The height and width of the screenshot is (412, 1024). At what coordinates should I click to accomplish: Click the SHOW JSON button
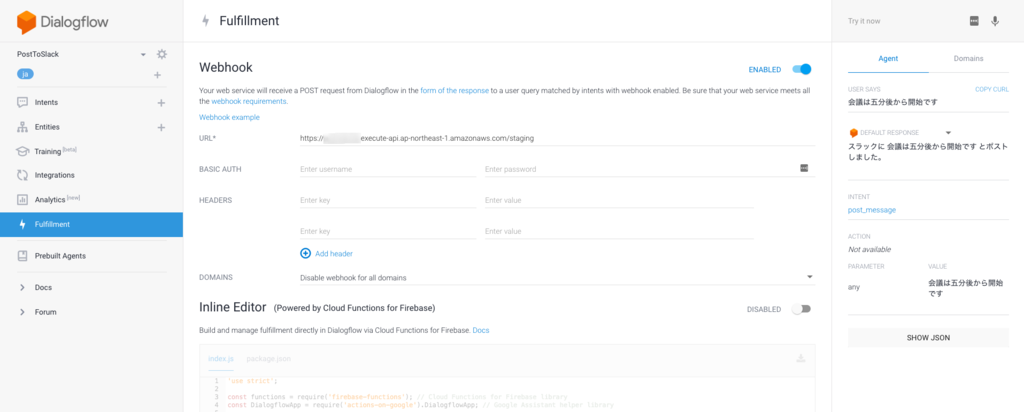(928, 338)
